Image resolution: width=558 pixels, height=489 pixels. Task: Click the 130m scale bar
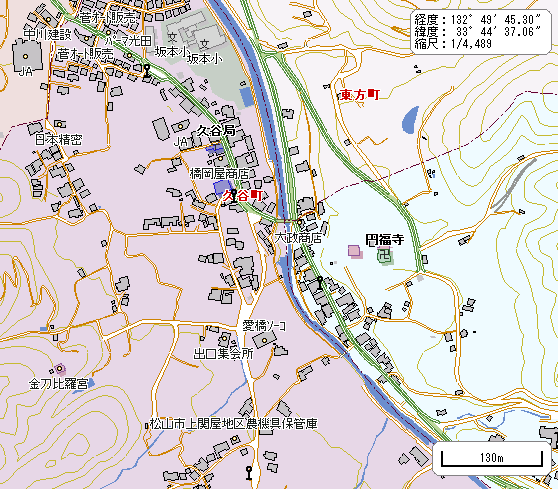491,458
